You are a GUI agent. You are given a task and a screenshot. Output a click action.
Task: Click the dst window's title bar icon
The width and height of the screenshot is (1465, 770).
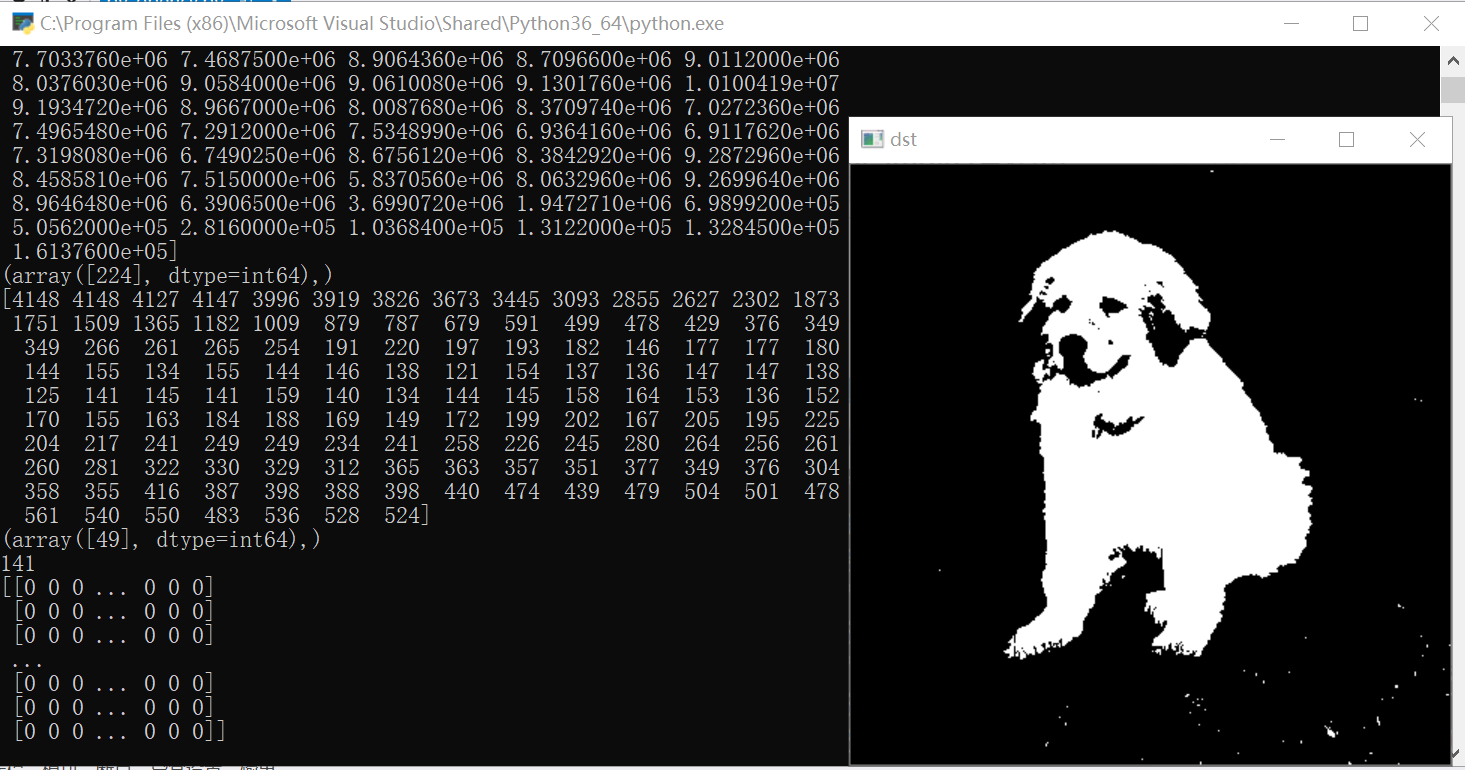point(873,140)
